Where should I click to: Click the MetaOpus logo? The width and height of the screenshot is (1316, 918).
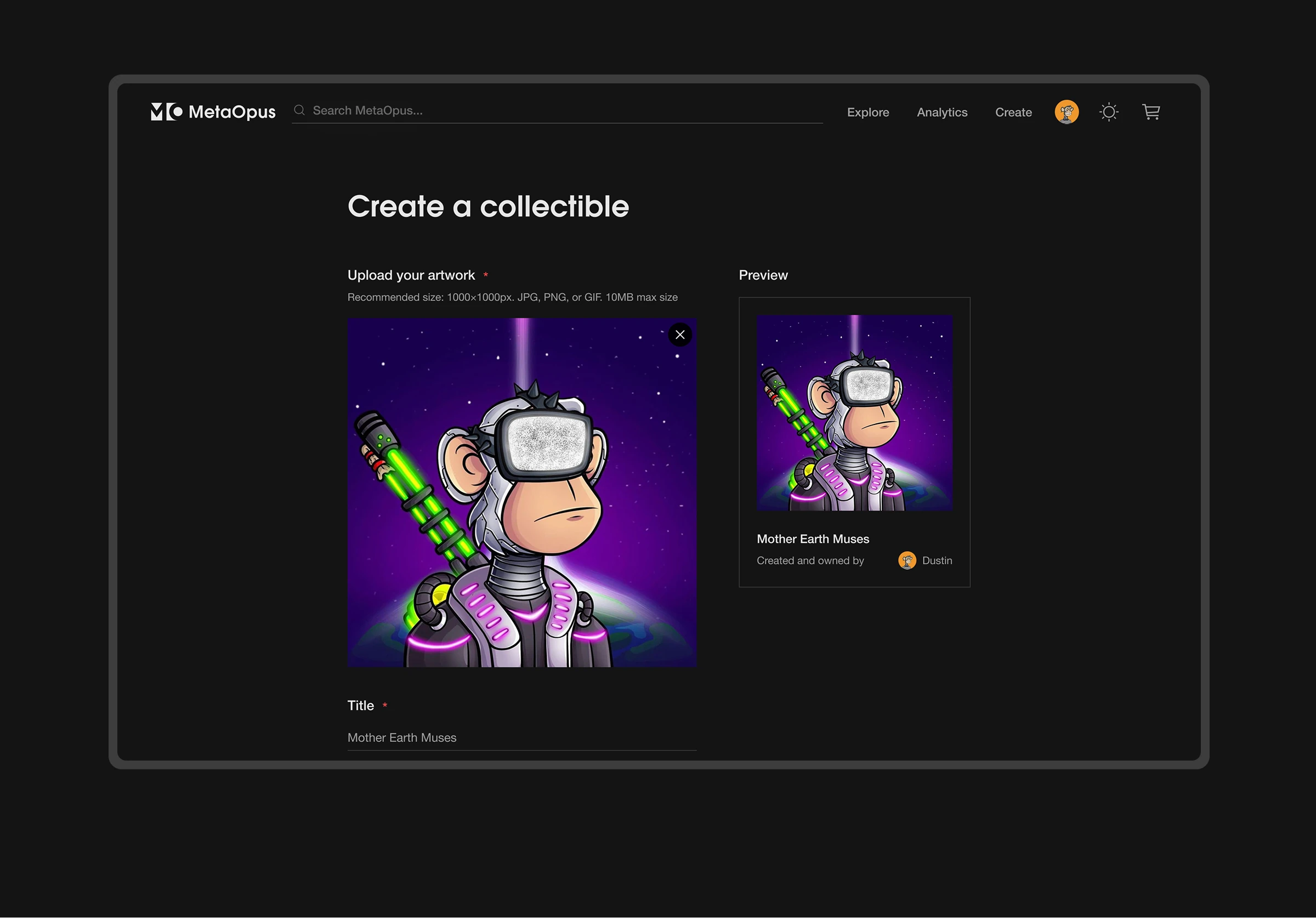click(x=213, y=111)
